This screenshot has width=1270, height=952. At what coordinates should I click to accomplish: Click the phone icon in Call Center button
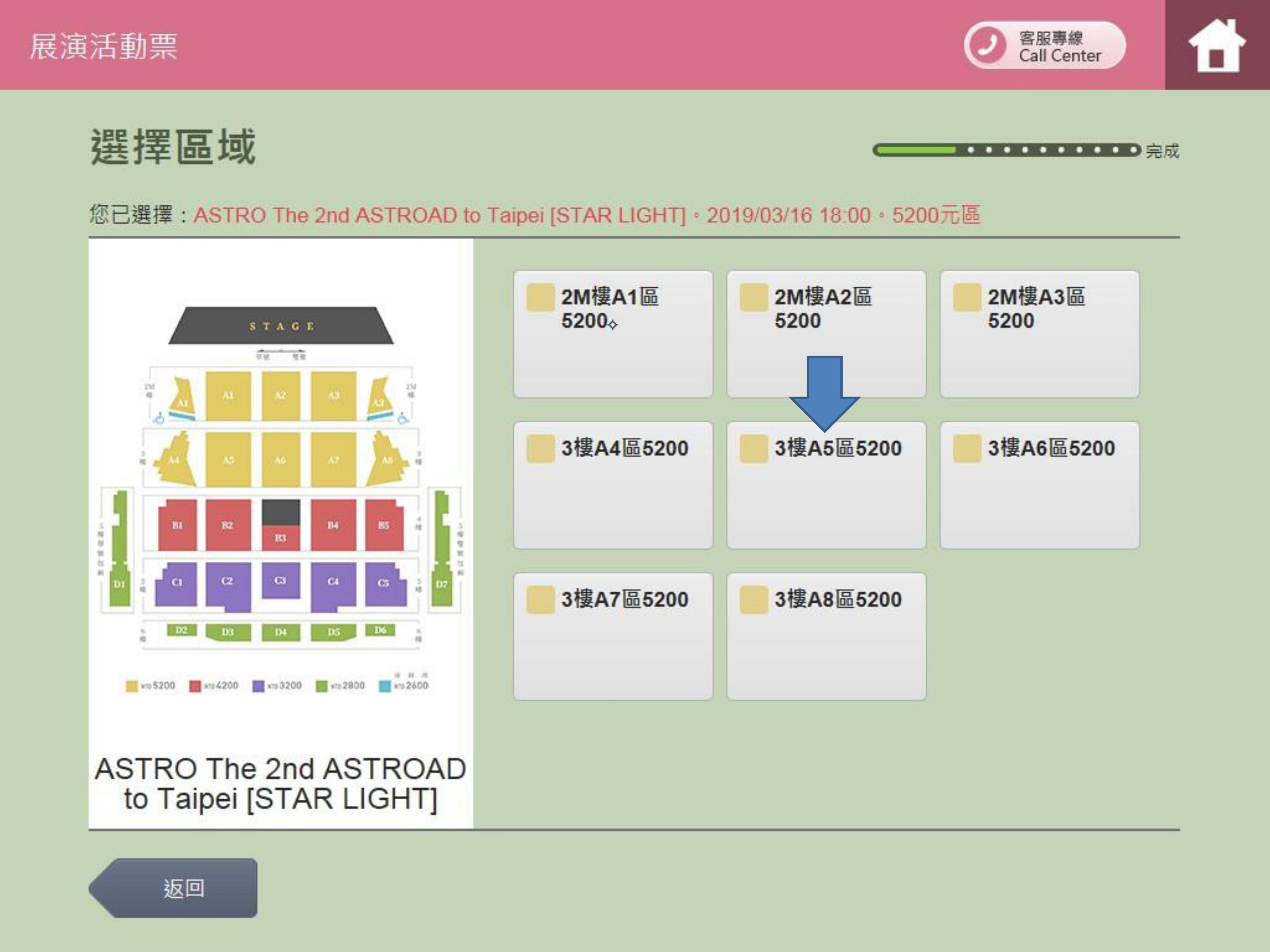tap(988, 45)
